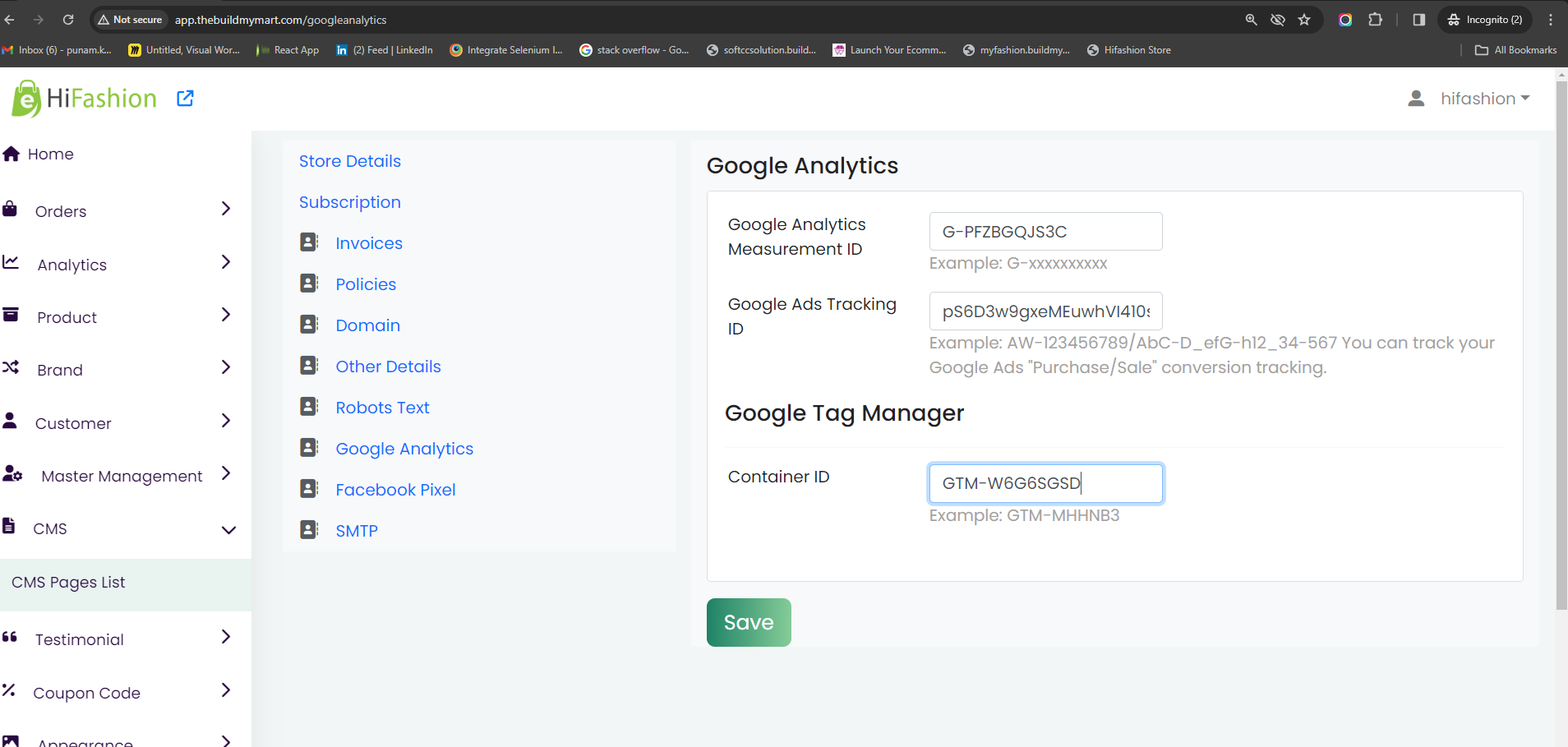Open the Analytics menu item
Screen dimensions: 1568x747
(x=72, y=265)
